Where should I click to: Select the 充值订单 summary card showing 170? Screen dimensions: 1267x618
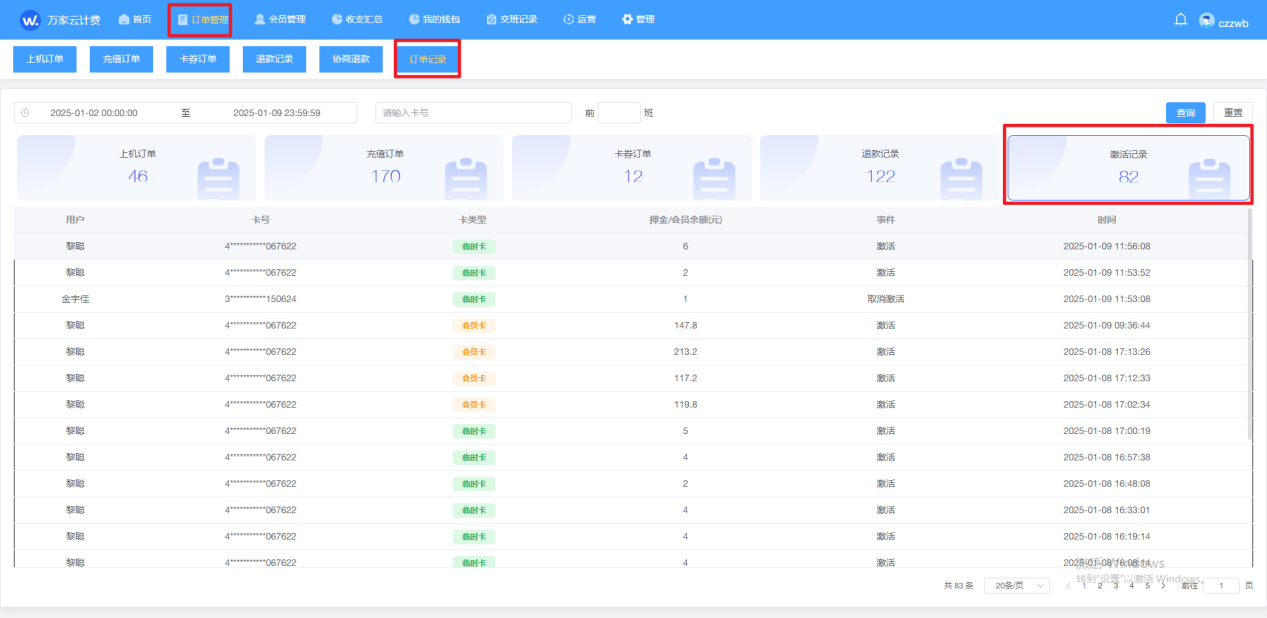tap(385, 167)
